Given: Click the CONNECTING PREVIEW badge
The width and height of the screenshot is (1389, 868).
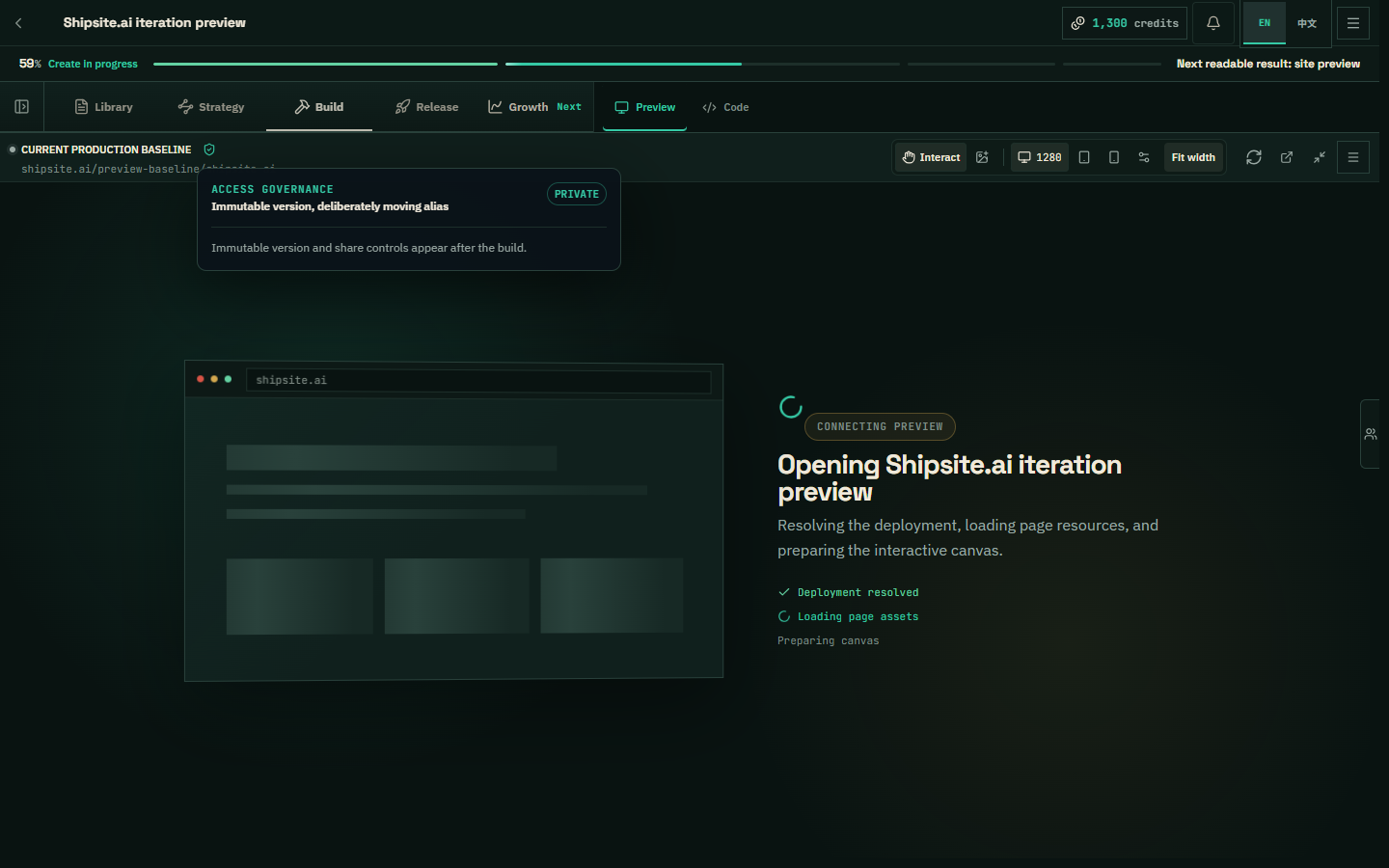Looking at the screenshot, I should pyautogui.click(x=880, y=426).
